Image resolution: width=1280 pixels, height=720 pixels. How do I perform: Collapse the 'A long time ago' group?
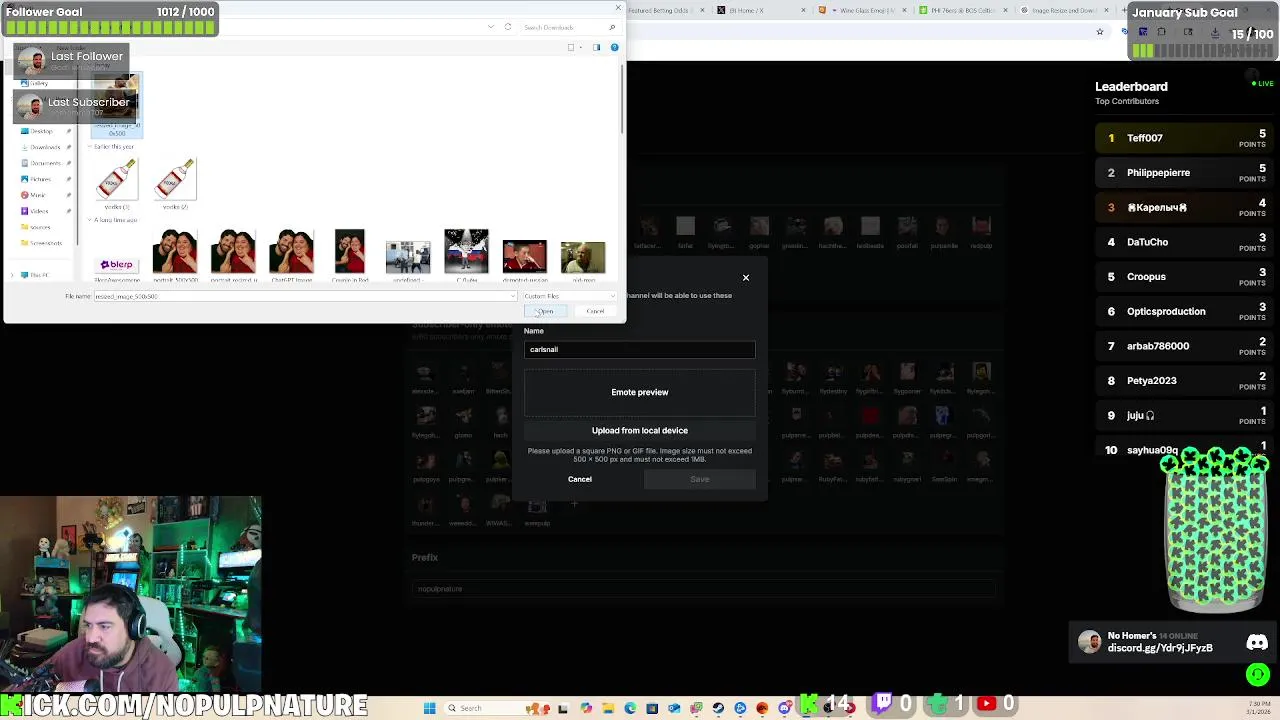tap(89, 220)
